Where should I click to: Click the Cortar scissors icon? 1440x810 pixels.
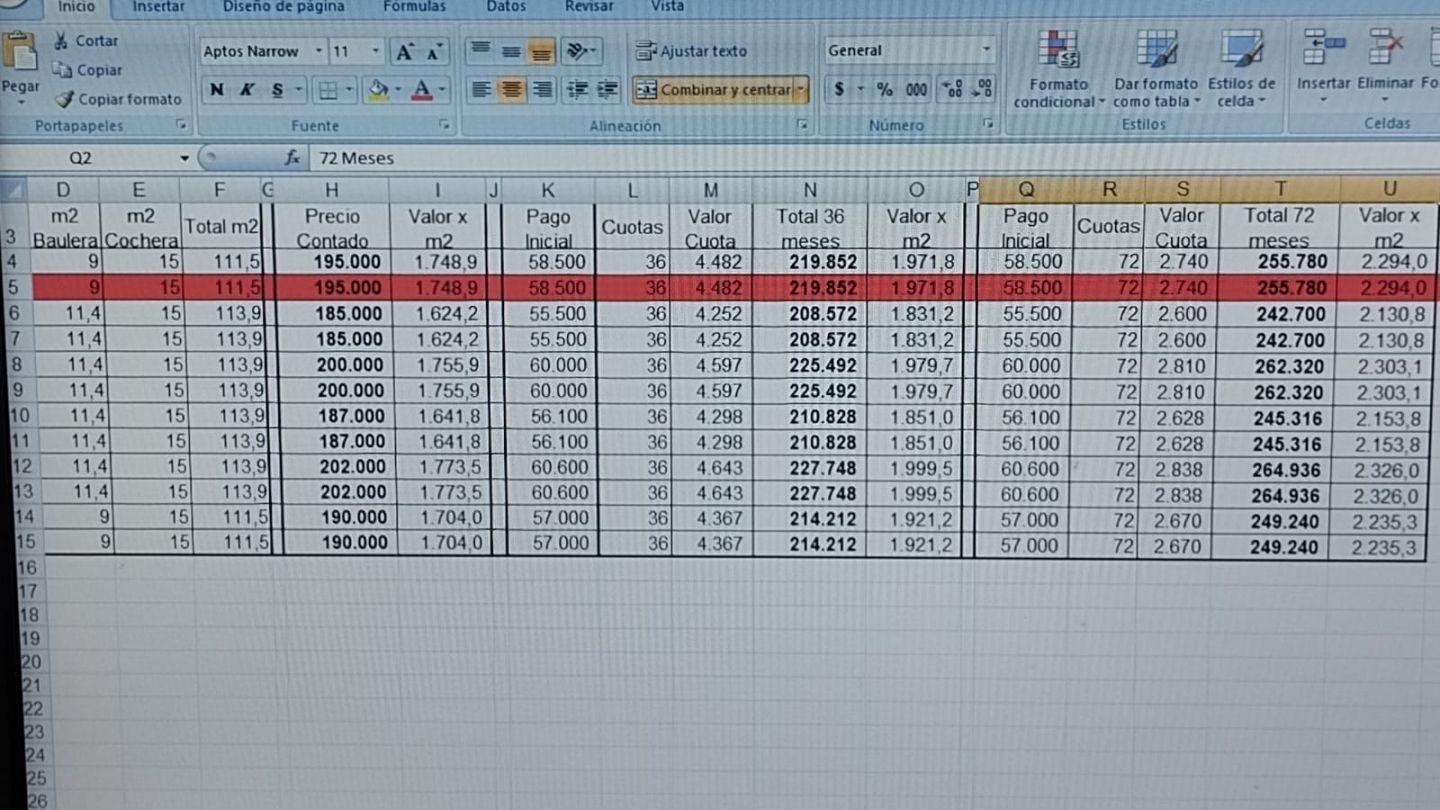coord(61,41)
